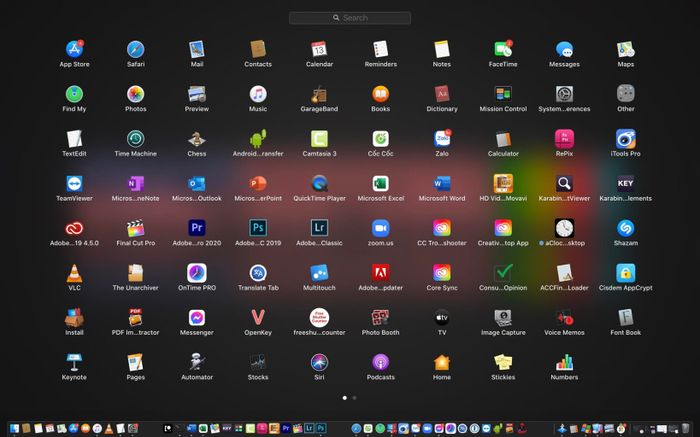Open the Cốc Cốc browser

(x=380, y=139)
